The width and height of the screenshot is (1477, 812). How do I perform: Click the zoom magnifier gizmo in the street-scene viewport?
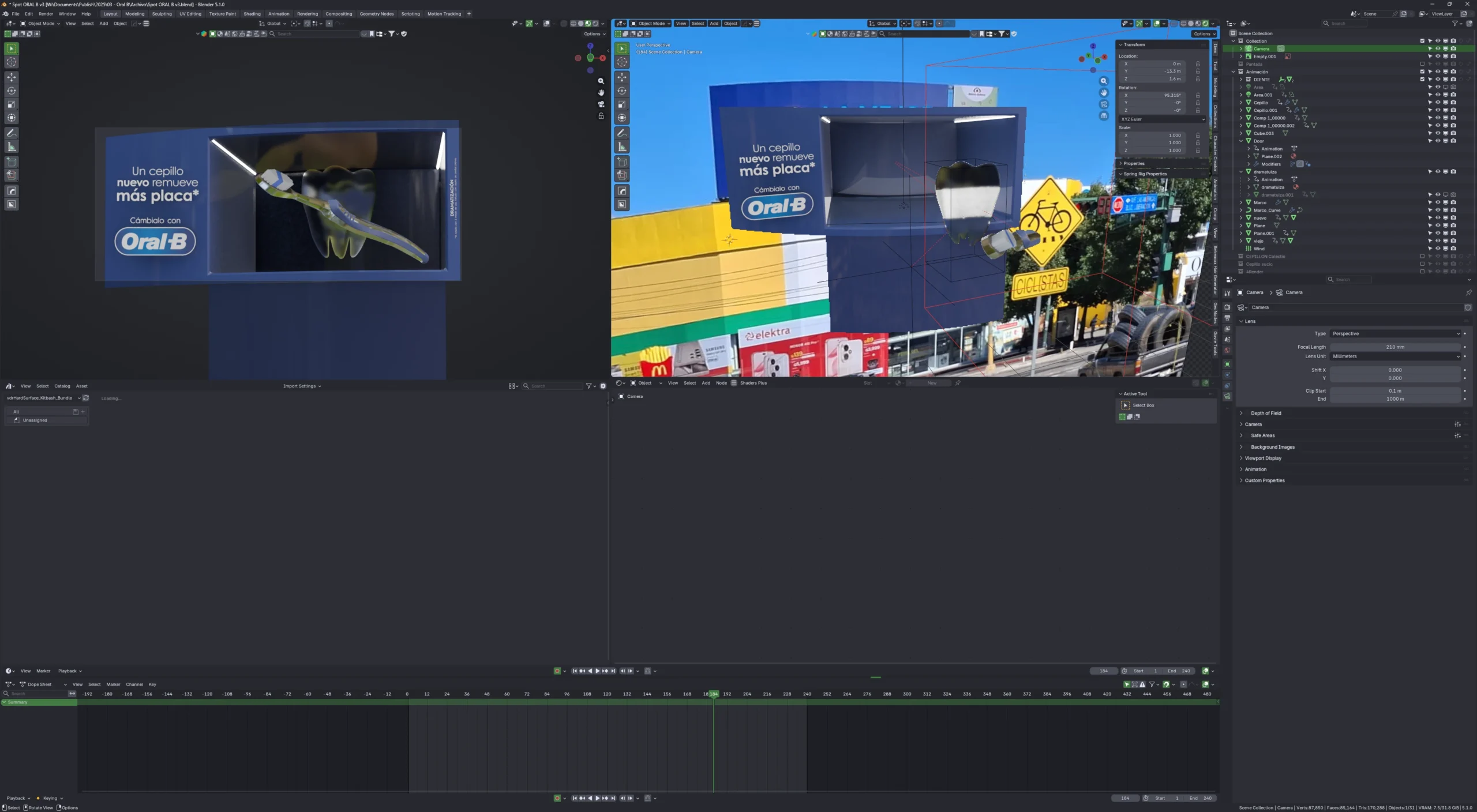coord(1104,81)
